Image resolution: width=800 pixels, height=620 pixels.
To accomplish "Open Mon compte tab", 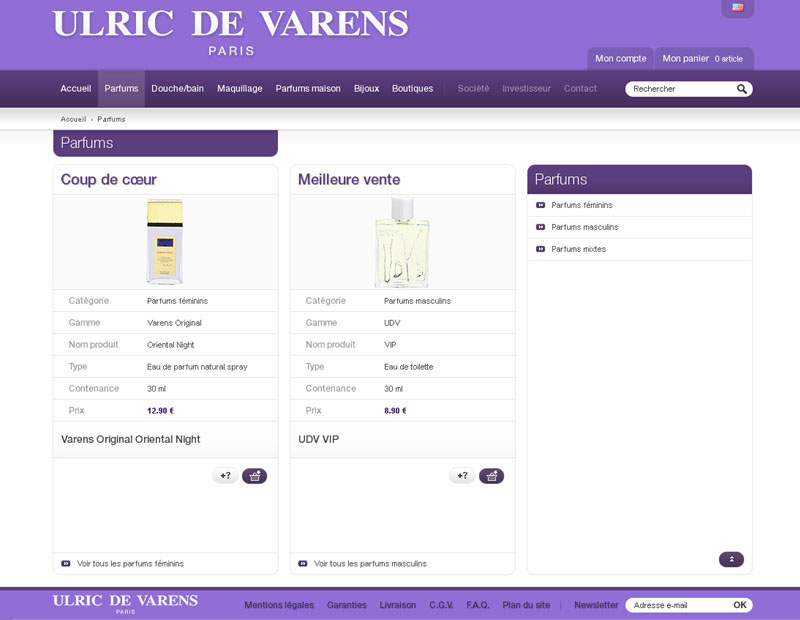I will 620,59.
